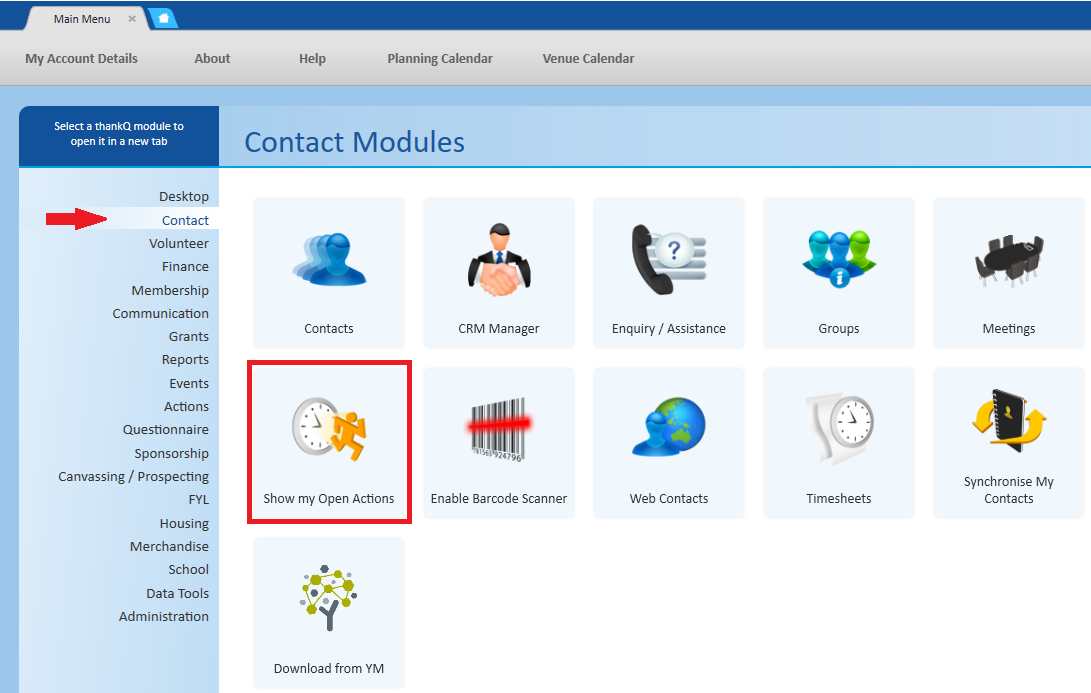Select FYL in the sidebar
The image size is (1091, 693).
click(x=198, y=500)
